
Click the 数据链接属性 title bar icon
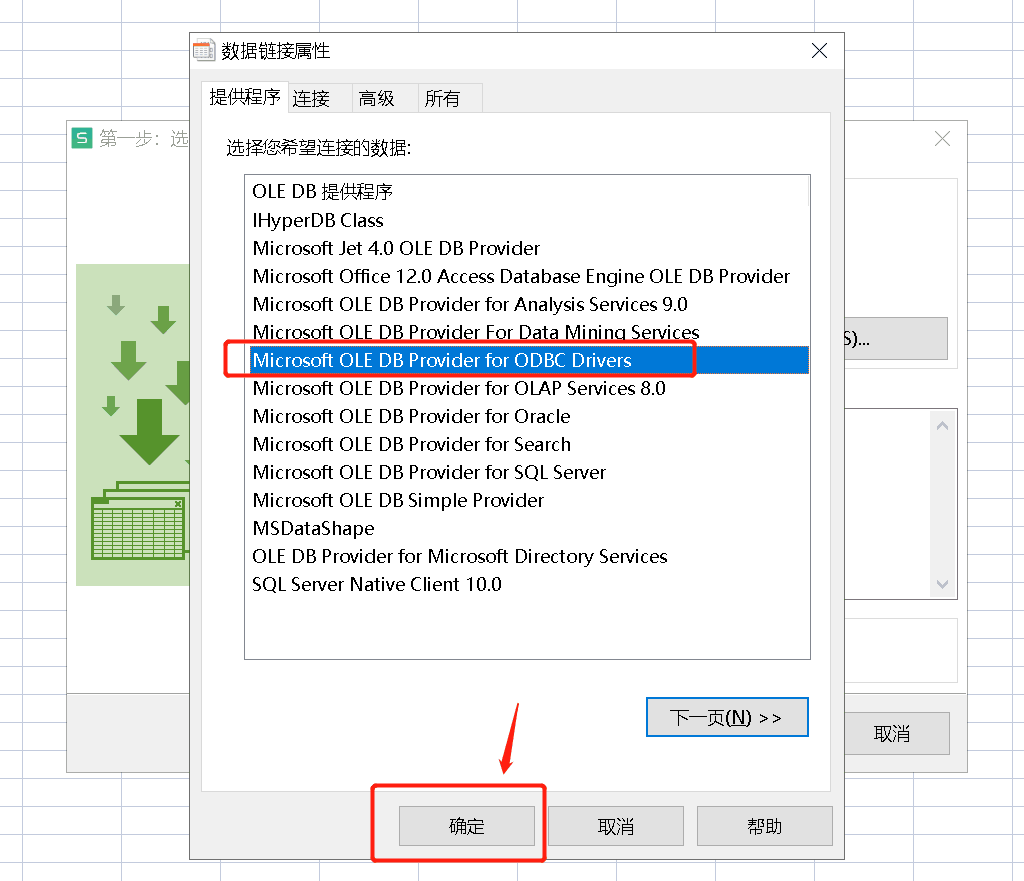point(204,50)
